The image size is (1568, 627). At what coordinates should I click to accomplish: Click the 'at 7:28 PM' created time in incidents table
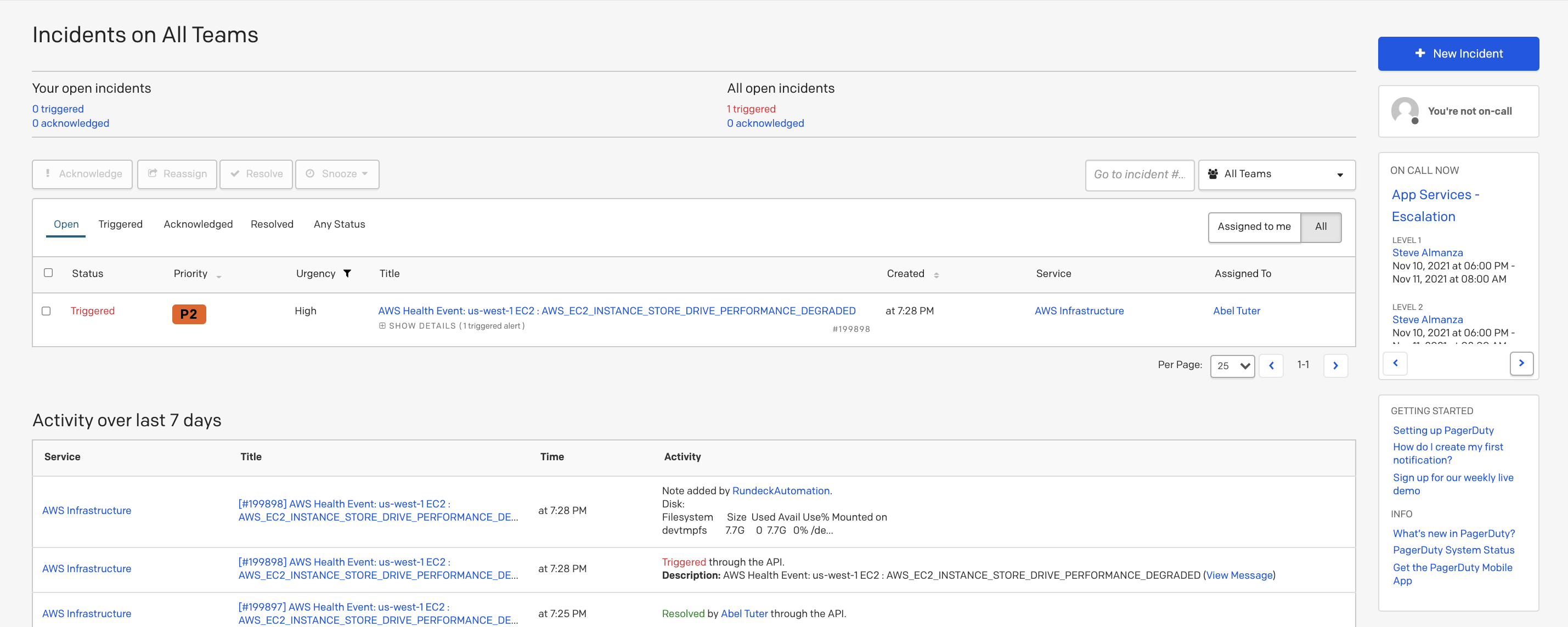pos(910,311)
